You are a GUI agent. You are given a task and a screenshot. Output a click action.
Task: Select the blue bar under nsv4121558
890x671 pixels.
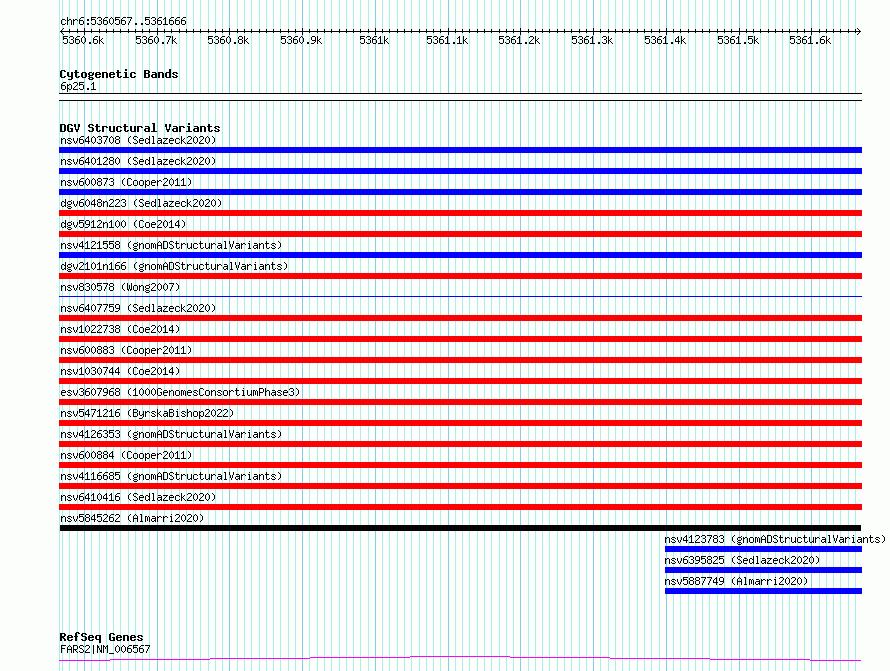pos(460,255)
